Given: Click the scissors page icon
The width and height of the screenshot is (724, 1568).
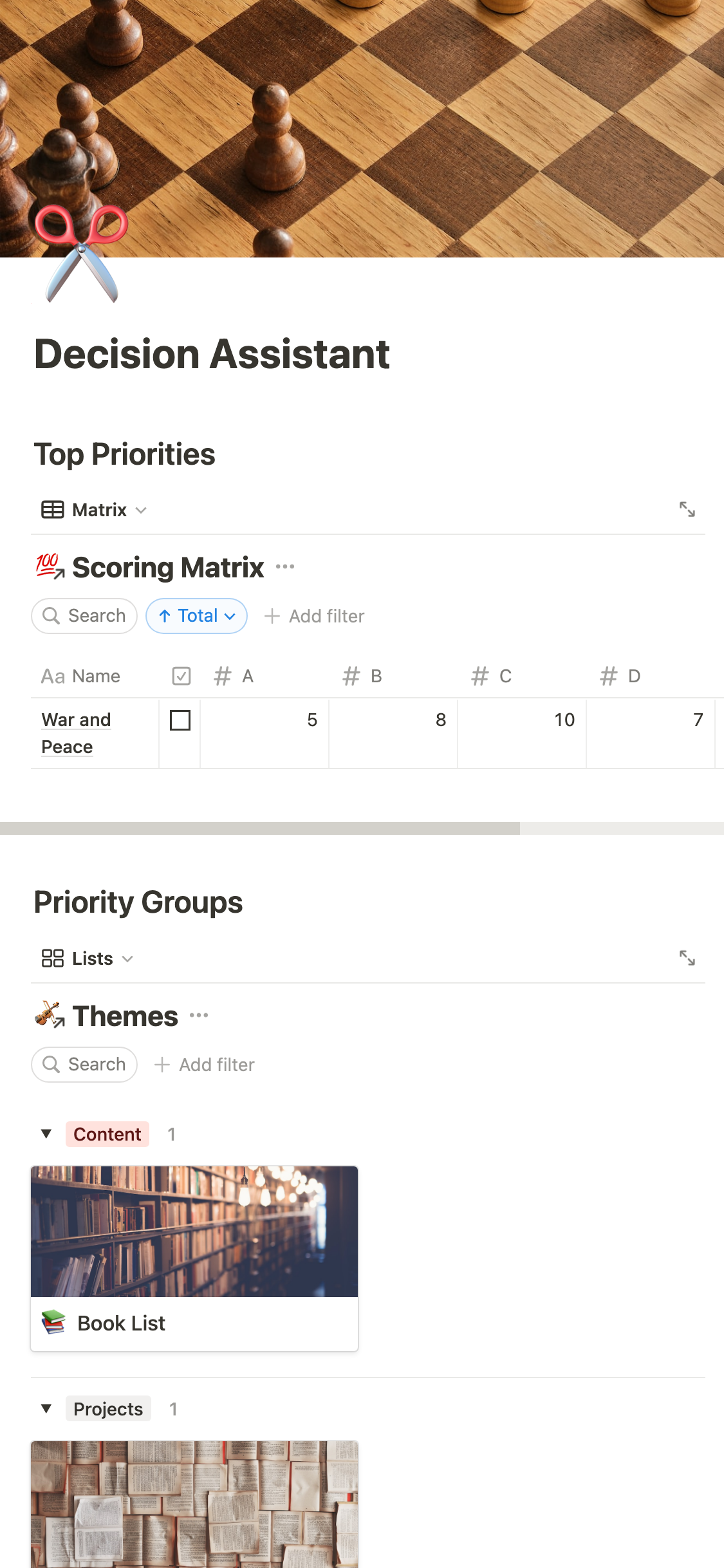Looking at the screenshot, I should click(82, 254).
